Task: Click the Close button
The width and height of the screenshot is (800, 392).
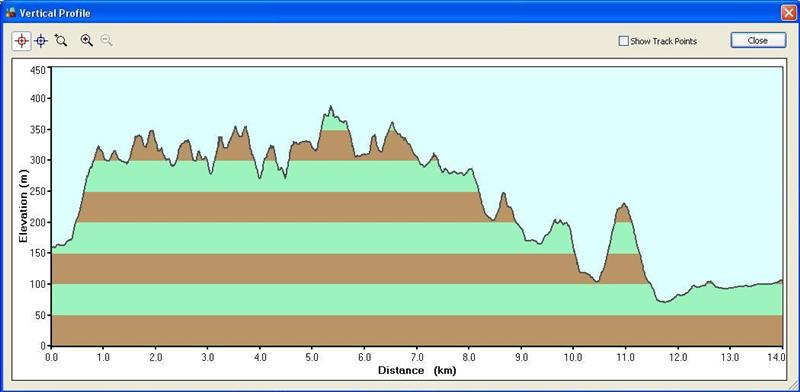Action: pos(758,40)
